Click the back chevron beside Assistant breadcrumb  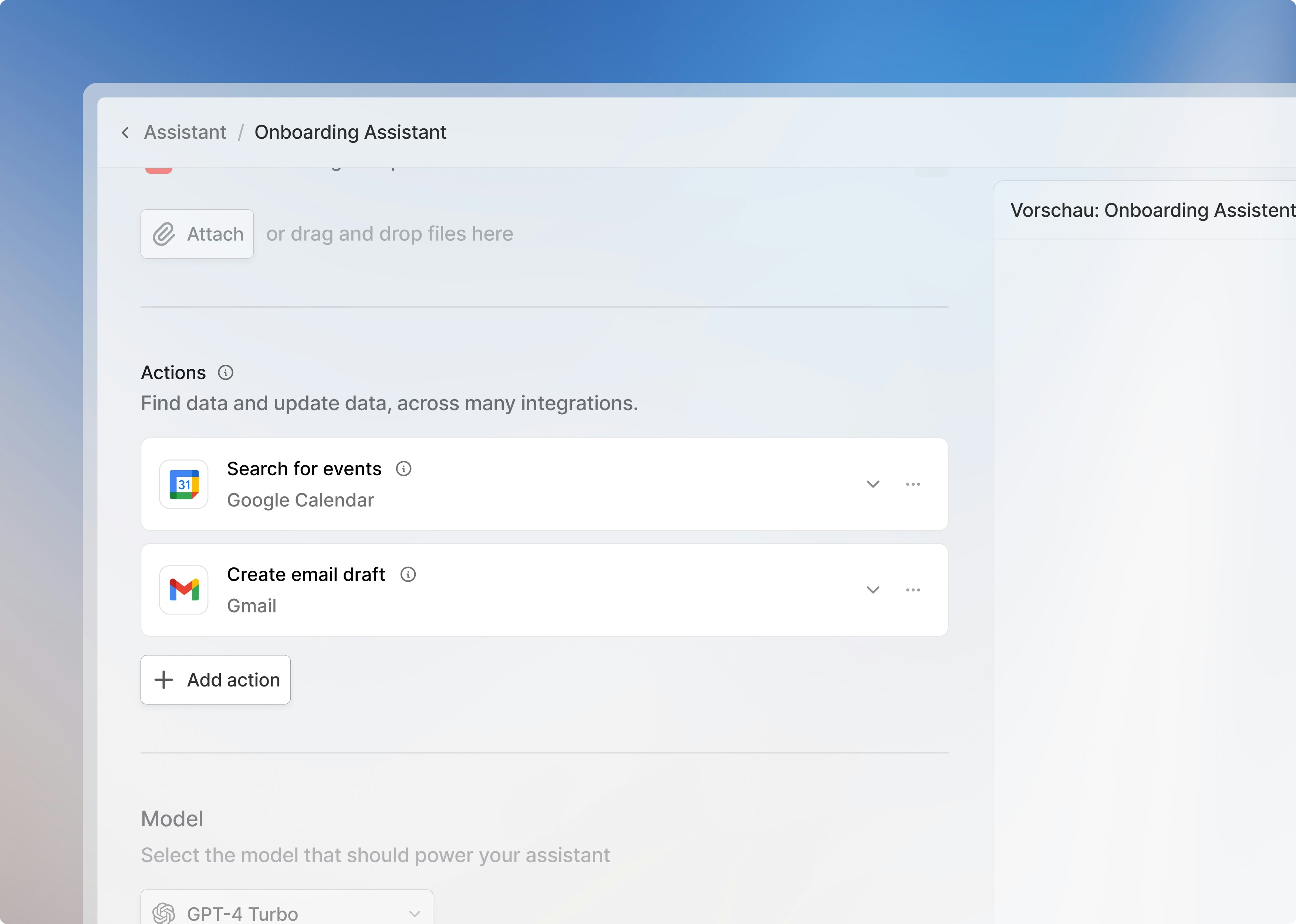point(125,132)
